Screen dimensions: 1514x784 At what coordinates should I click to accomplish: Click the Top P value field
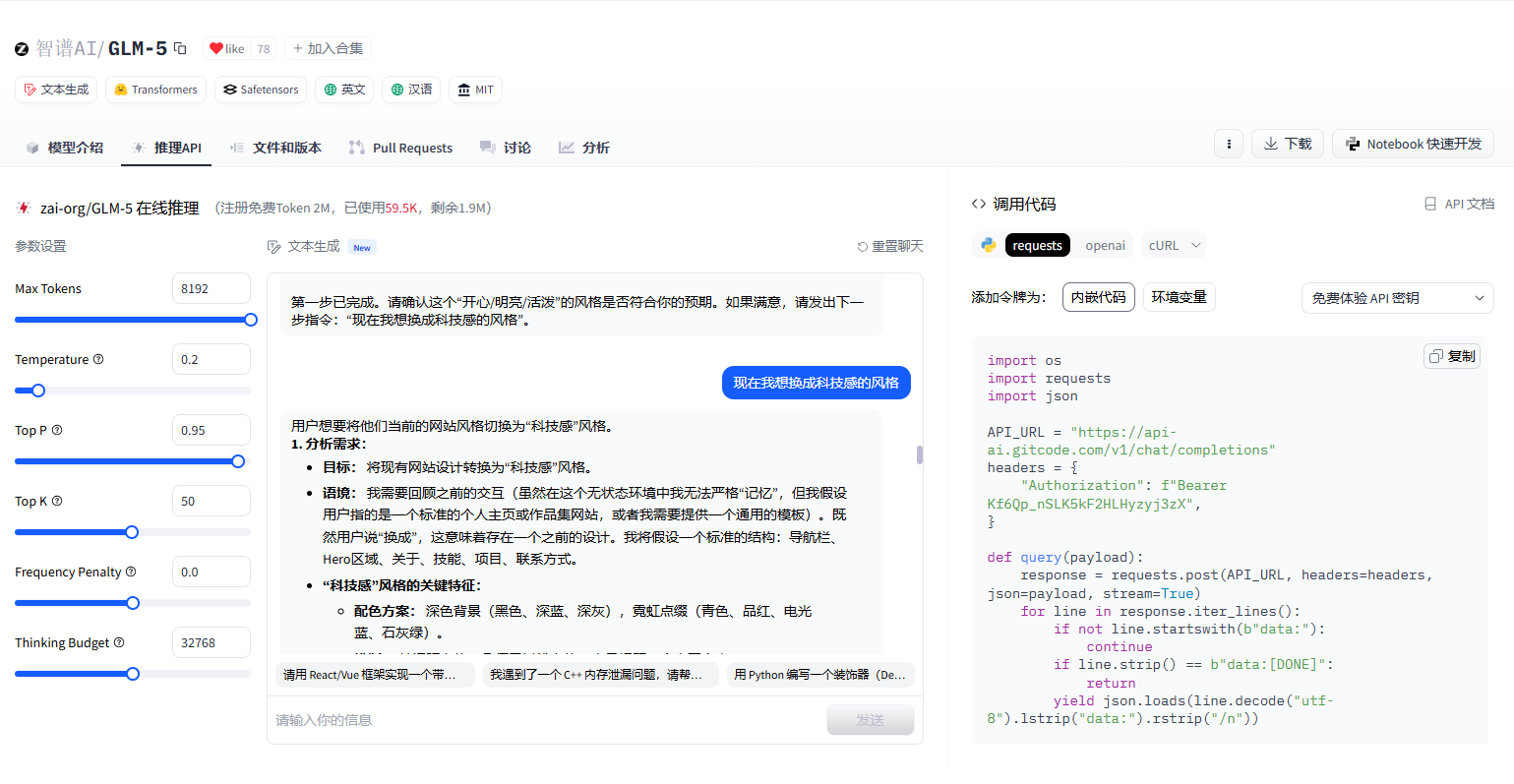click(x=212, y=430)
